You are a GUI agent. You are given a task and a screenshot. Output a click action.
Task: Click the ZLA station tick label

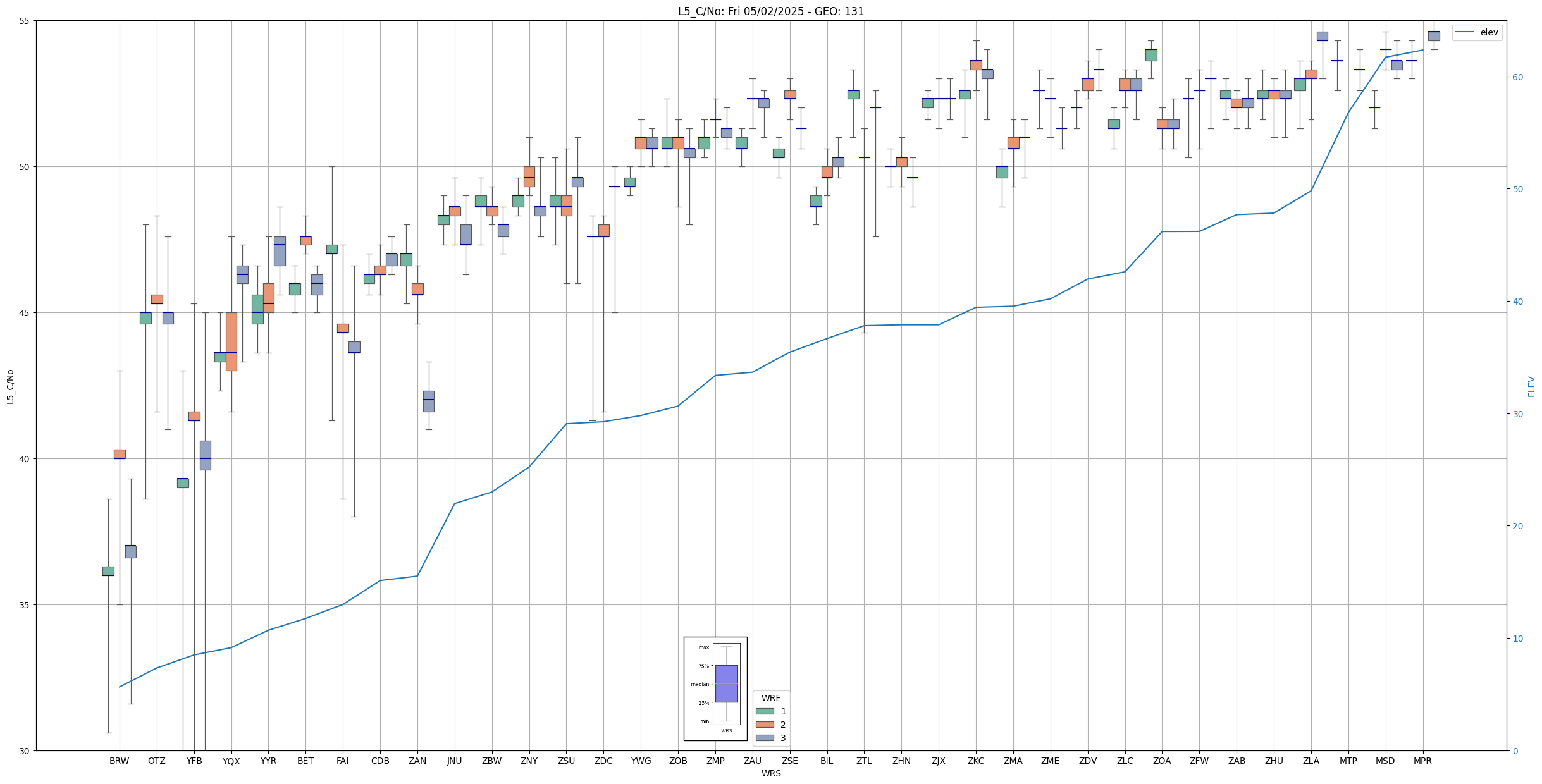[x=1311, y=761]
